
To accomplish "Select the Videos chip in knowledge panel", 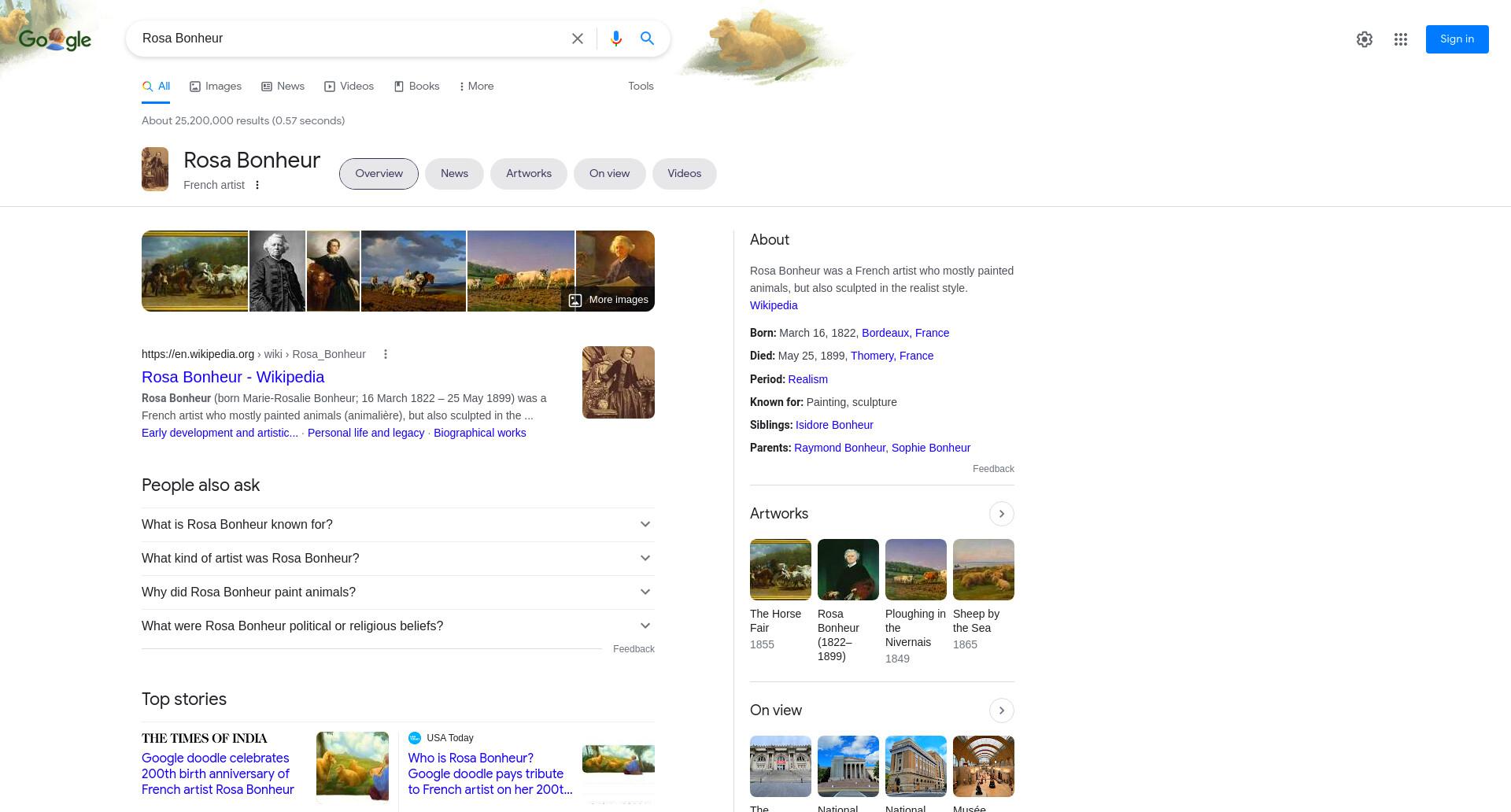I will [x=685, y=174].
